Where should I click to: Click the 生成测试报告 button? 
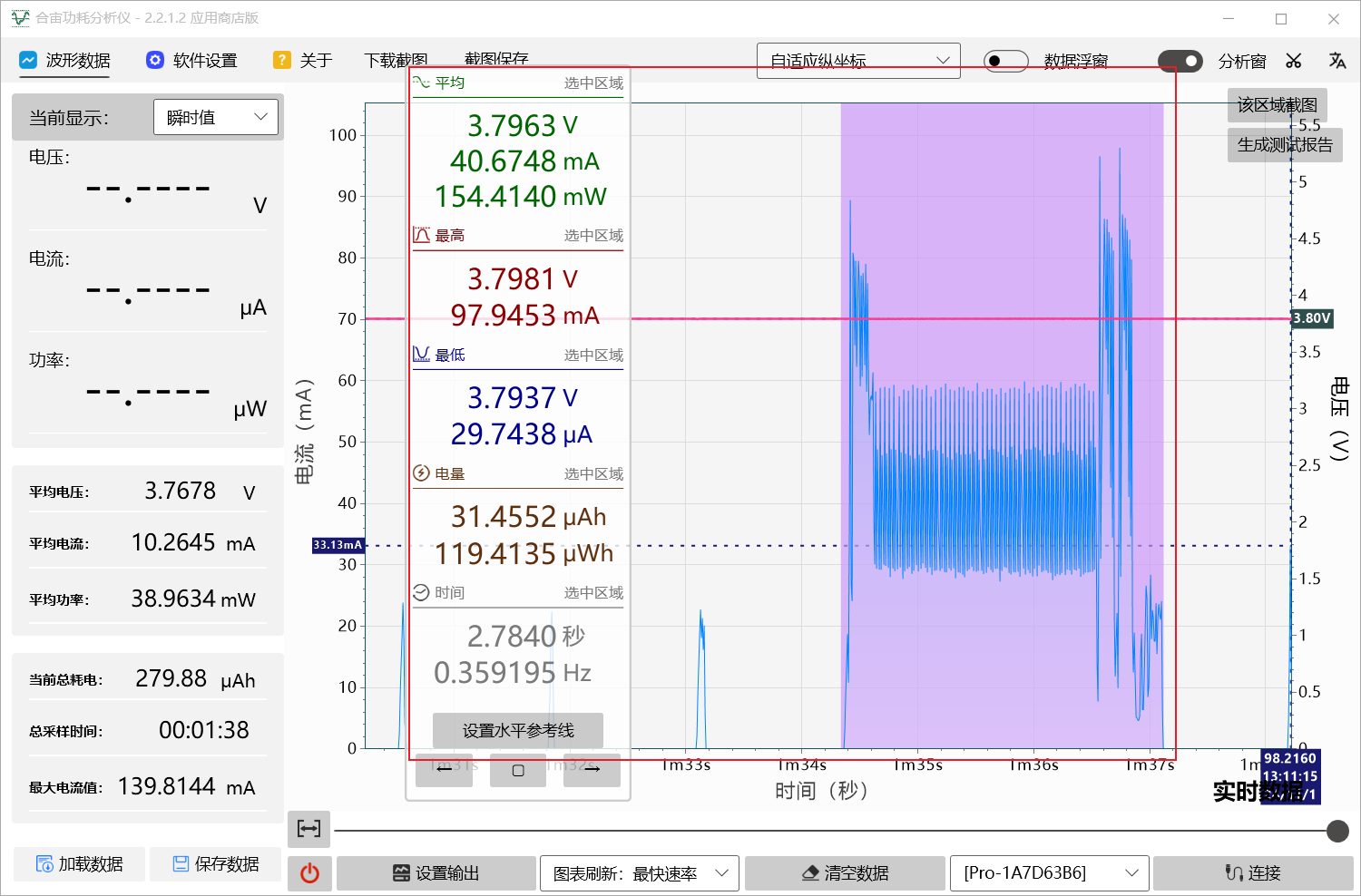pyautogui.click(x=1285, y=145)
